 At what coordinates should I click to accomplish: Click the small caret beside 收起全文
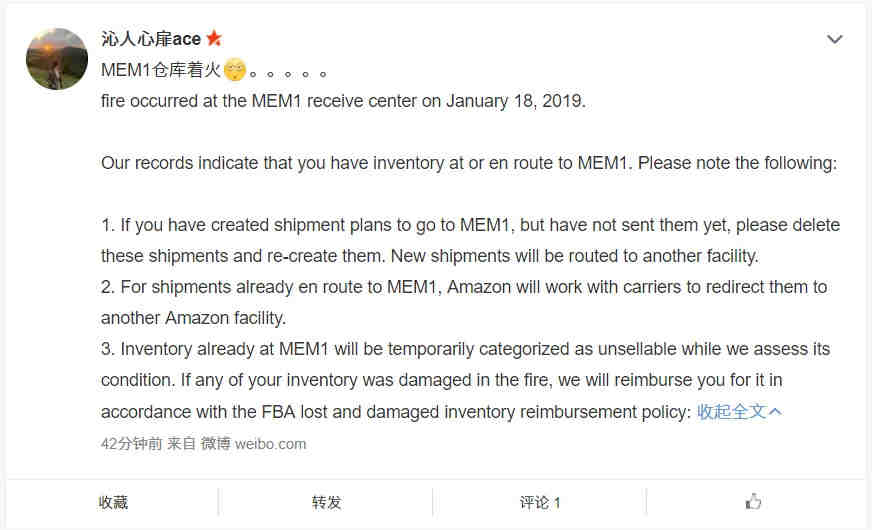click(775, 412)
